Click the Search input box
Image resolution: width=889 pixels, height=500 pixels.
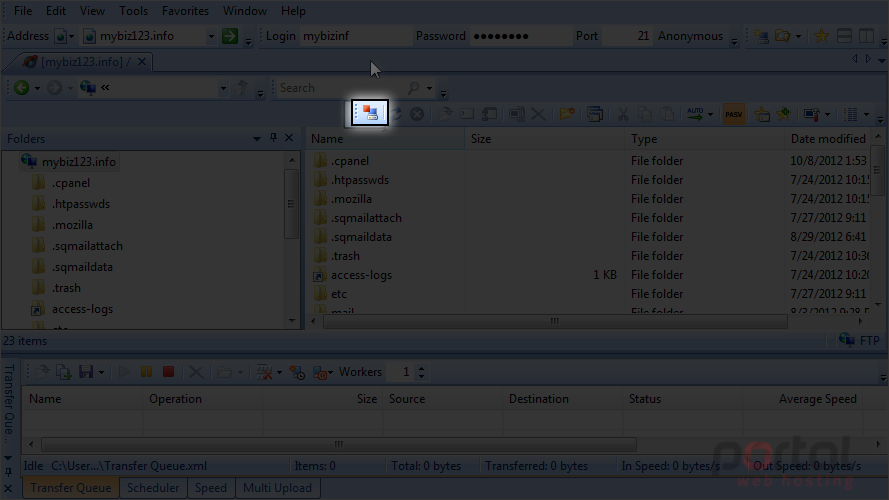click(342, 88)
